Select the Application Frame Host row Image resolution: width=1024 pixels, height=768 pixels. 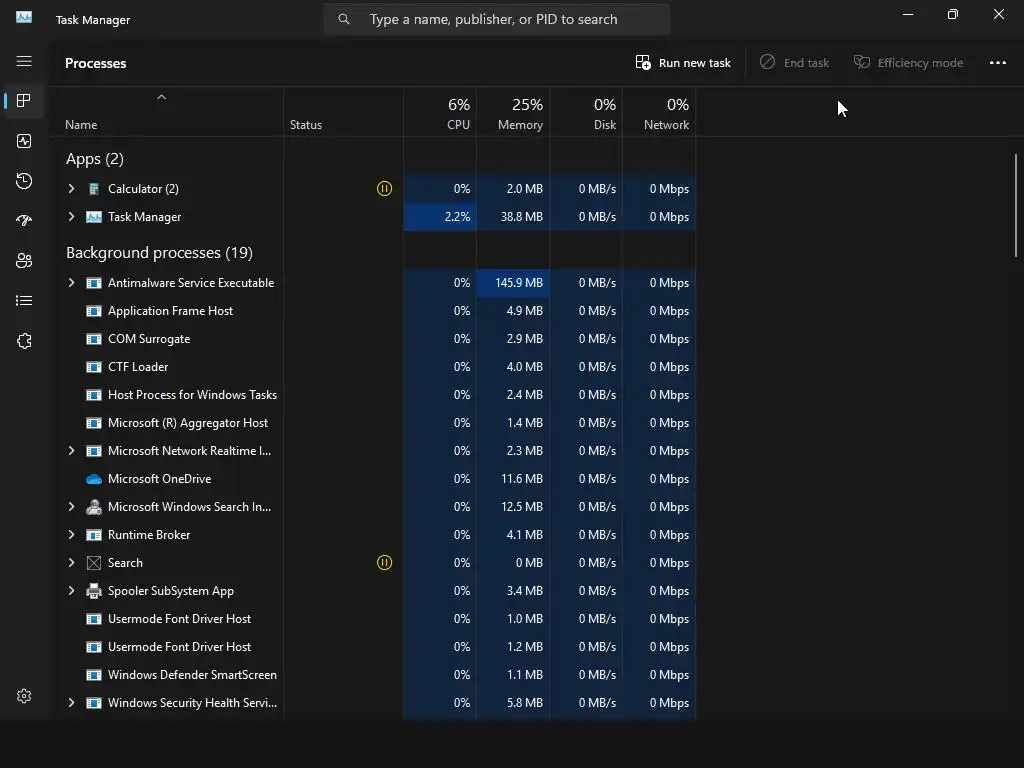(374, 311)
